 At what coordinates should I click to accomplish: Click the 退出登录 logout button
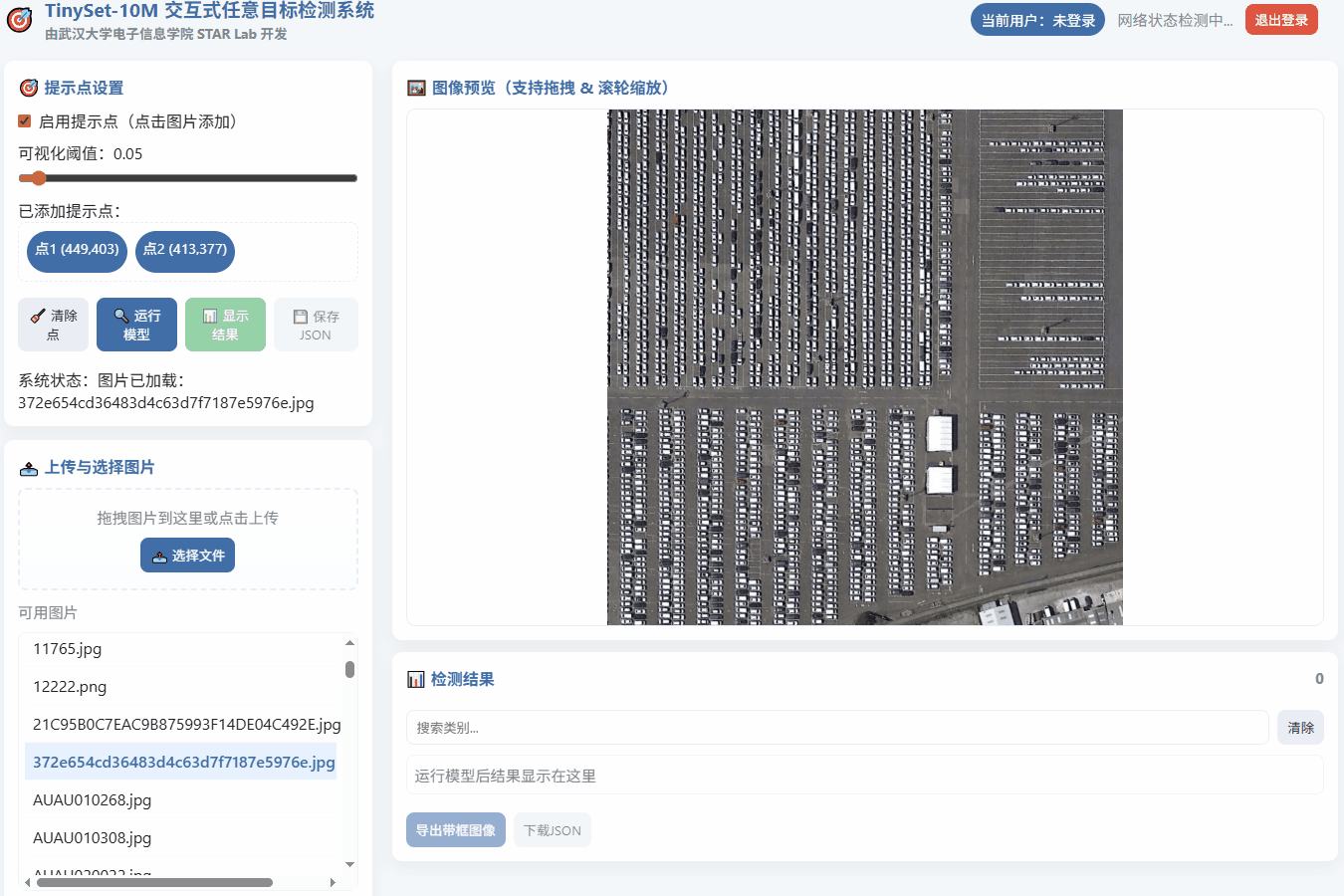(x=1281, y=19)
